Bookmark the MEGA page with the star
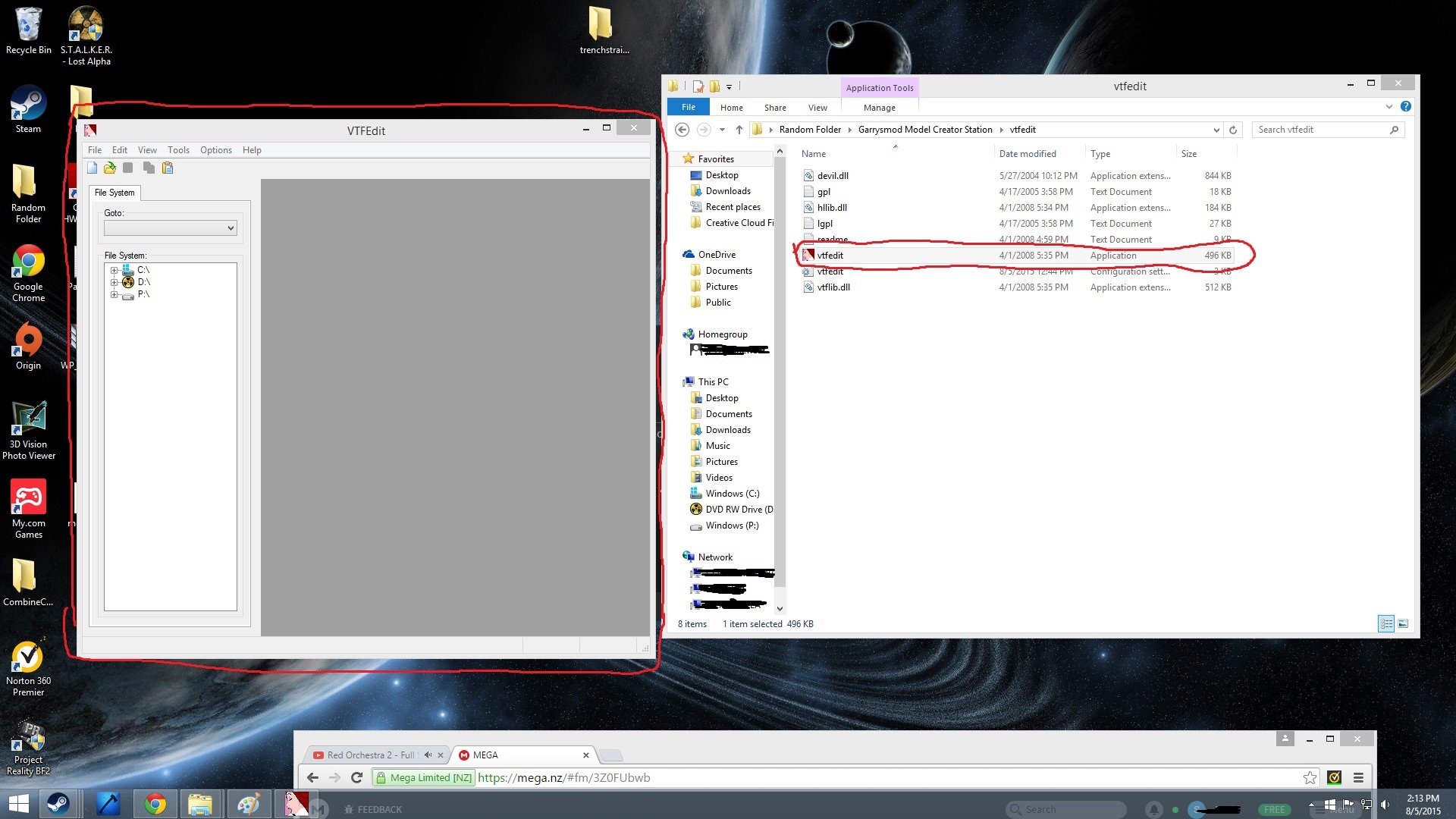Image resolution: width=1456 pixels, height=819 pixels. click(1310, 777)
